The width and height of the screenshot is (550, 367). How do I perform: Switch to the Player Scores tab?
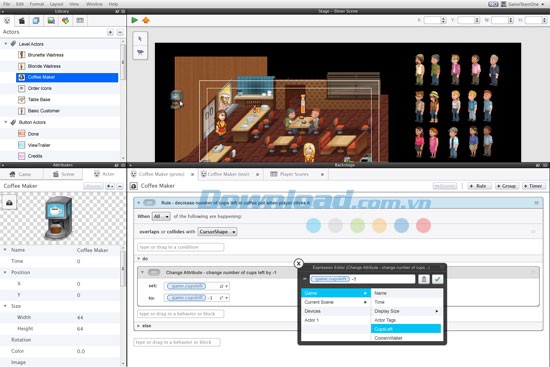point(294,174)
